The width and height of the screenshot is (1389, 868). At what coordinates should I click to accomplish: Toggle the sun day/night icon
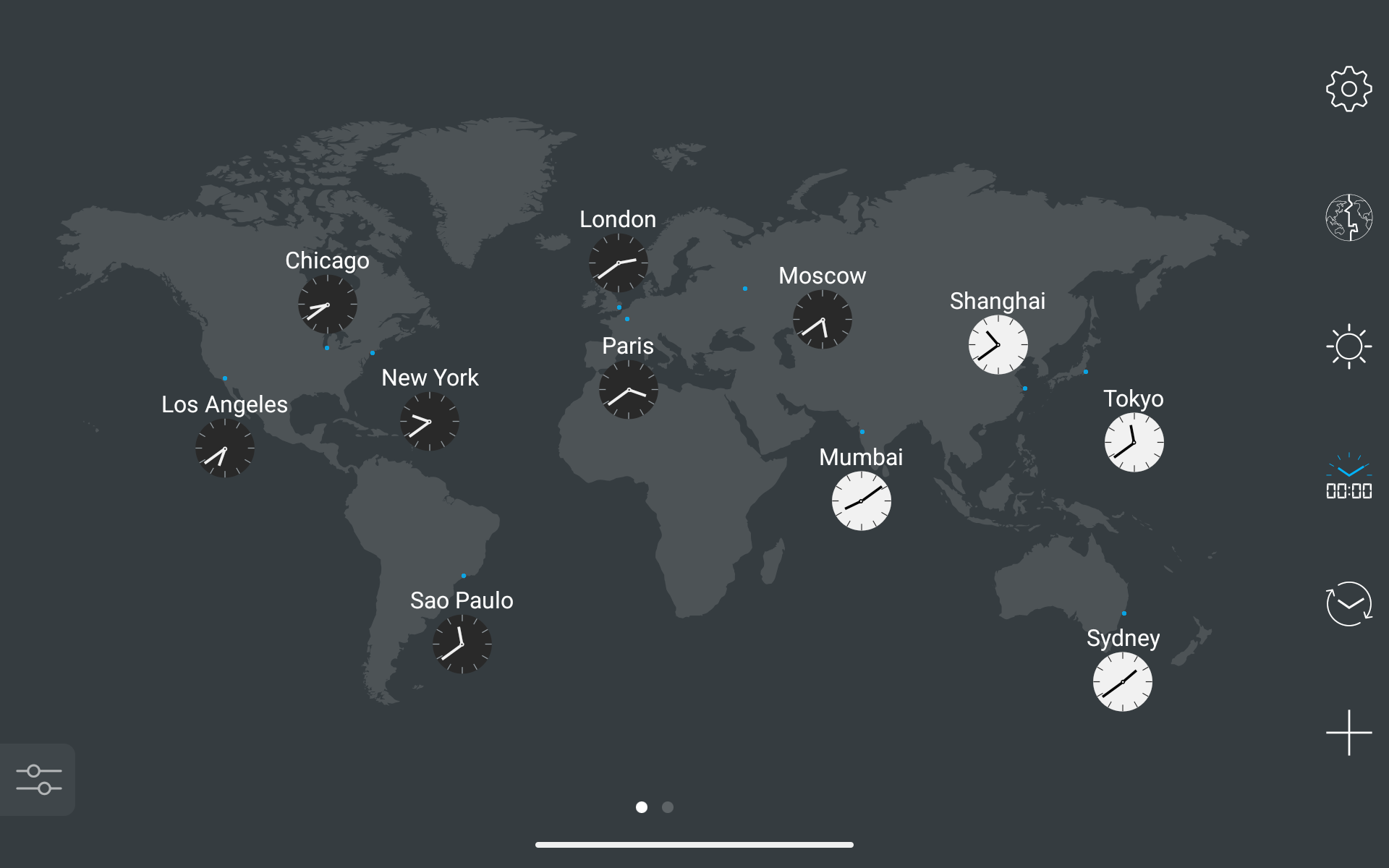[1348, 346]
